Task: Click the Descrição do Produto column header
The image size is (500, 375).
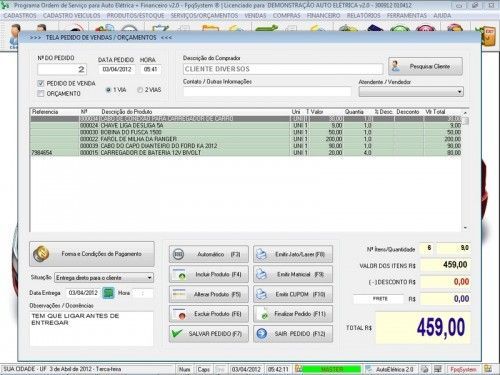Action: [127, 112]
